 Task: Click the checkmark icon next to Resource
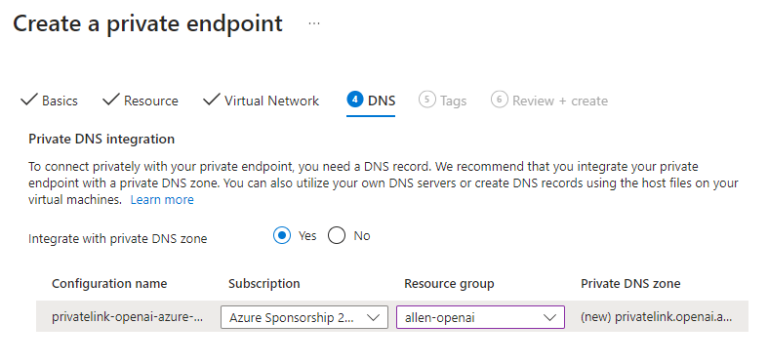(x=111, y=100)
